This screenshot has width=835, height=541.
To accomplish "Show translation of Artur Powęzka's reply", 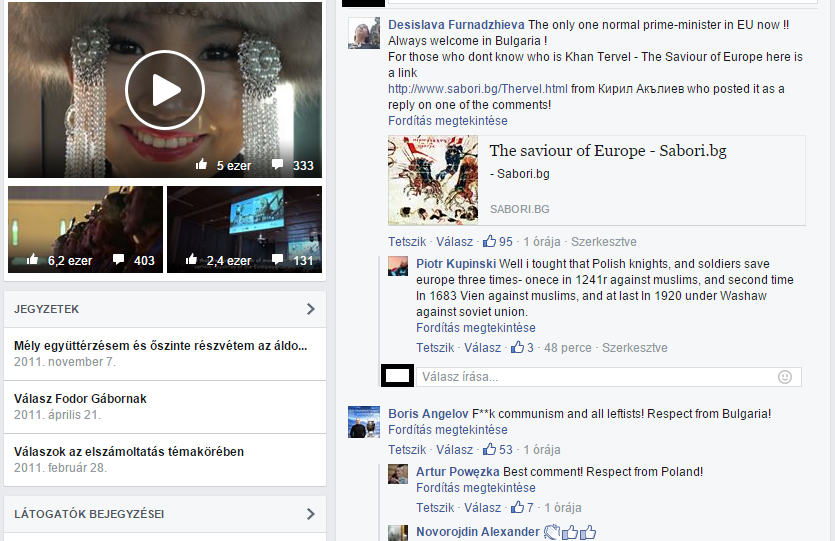I will click(476, 488).
